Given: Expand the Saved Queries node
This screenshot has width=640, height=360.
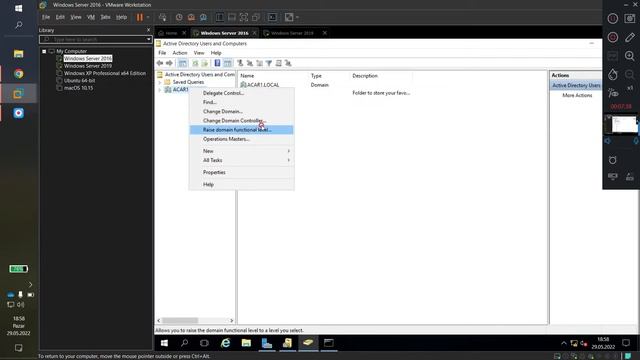Looking at the screenshot, I should [x=160, y=82].
